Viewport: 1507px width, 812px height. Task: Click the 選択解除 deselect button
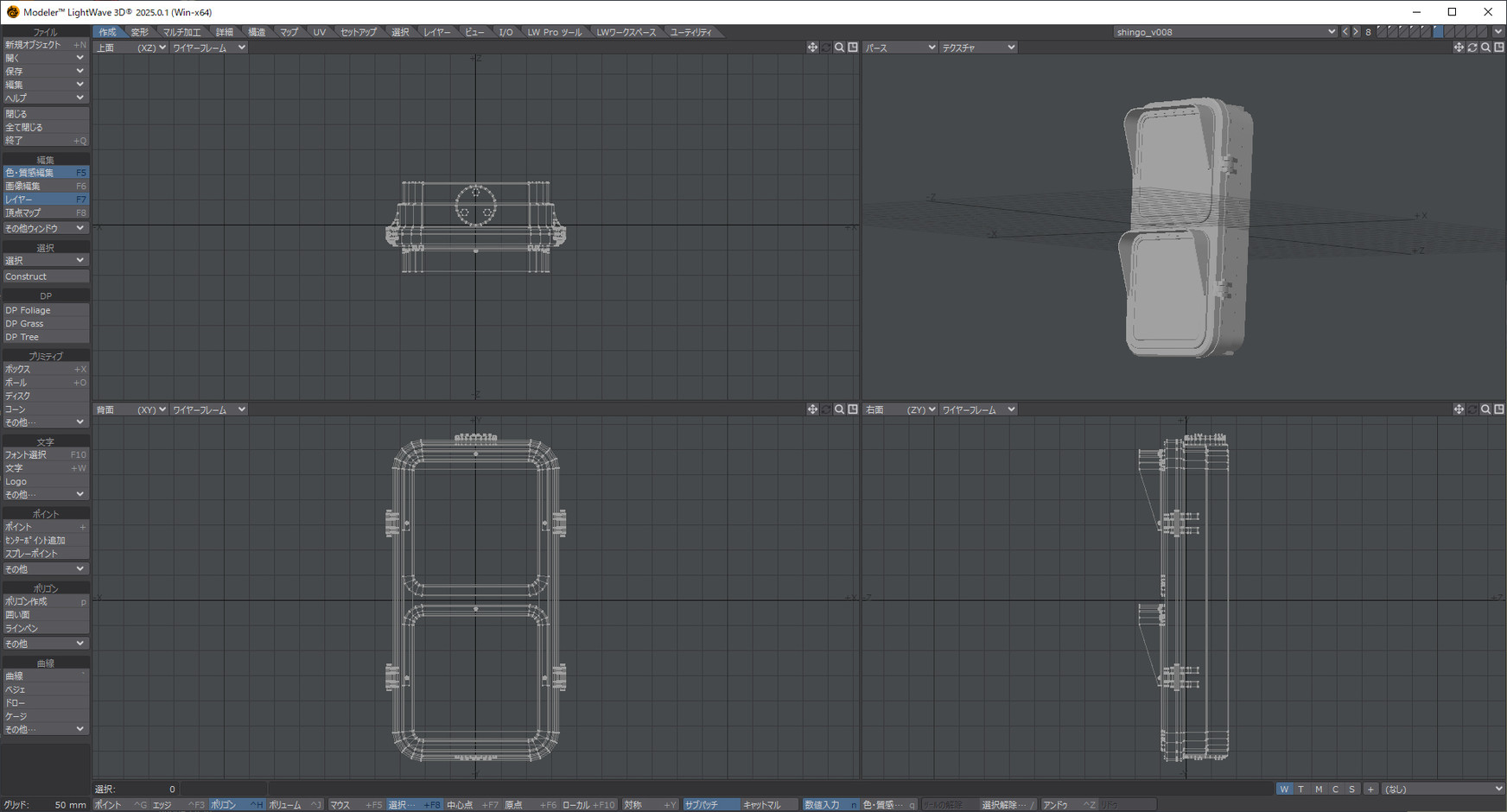[1008, 805]
